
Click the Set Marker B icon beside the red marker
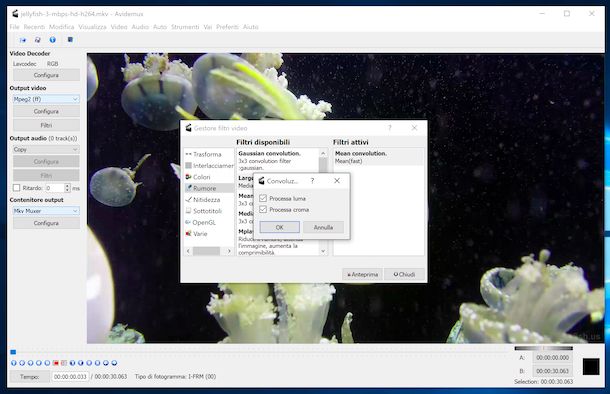[64, 363]
